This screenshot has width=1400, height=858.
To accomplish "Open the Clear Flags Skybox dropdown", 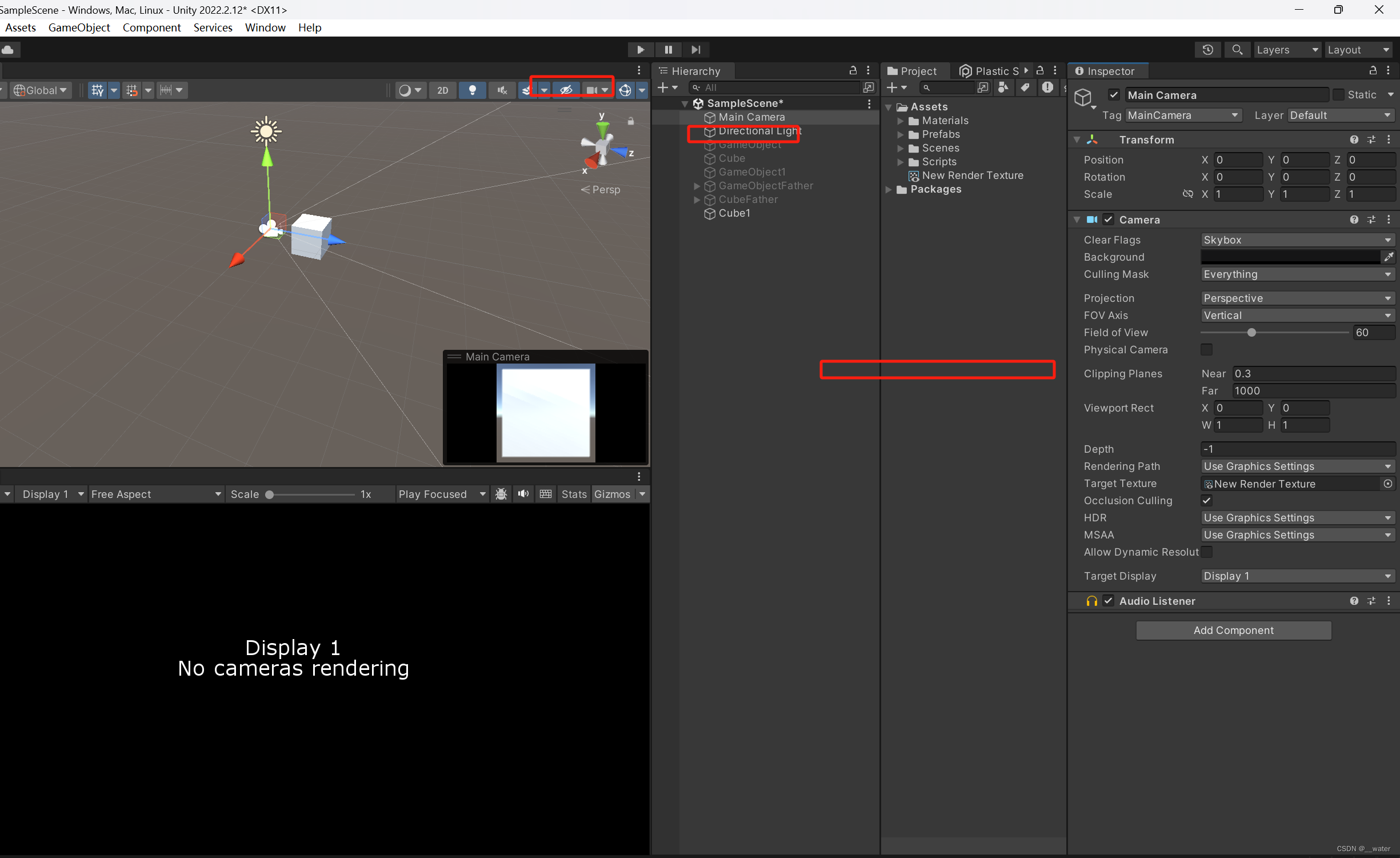I will [x=1297, y=240].
